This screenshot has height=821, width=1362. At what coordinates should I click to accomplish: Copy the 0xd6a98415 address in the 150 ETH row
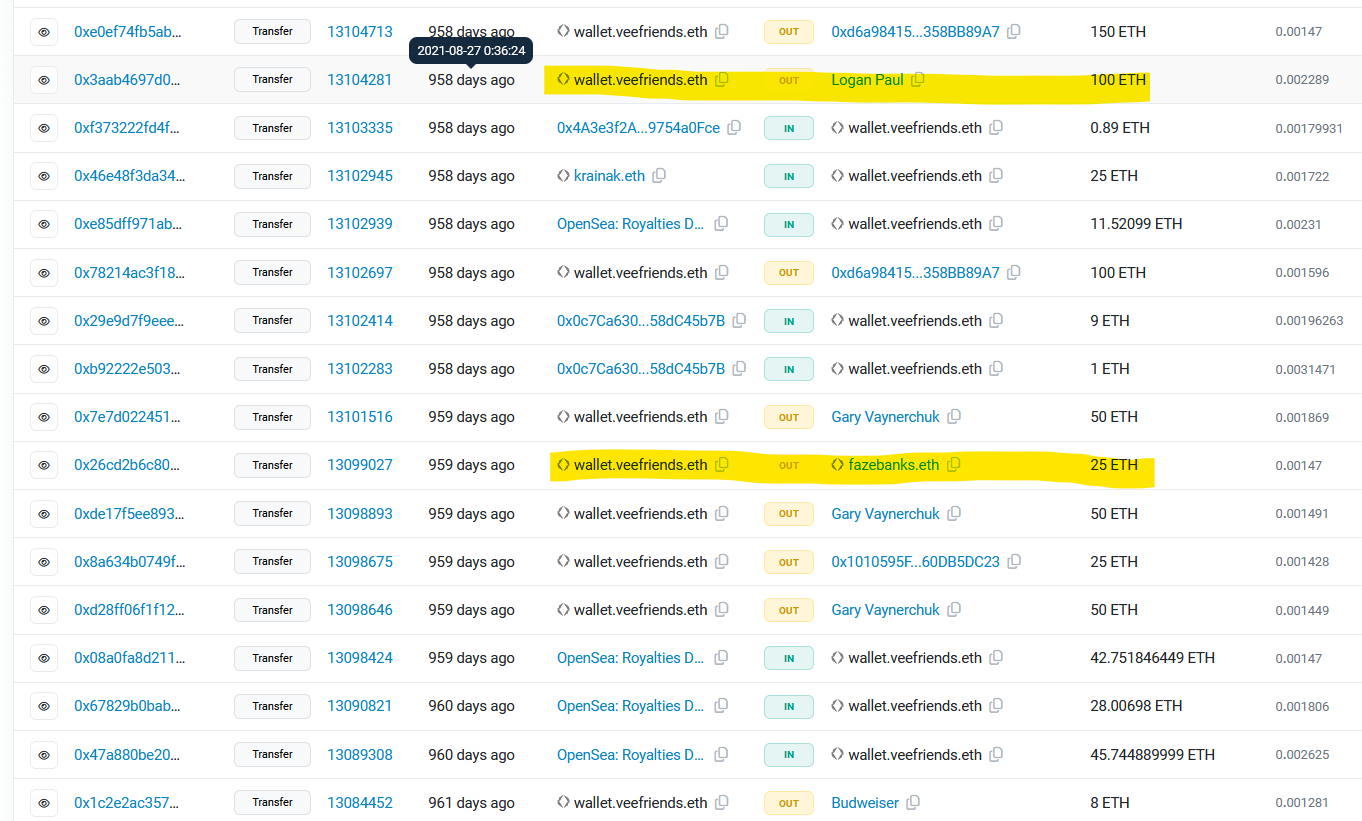click(1014, 32)
